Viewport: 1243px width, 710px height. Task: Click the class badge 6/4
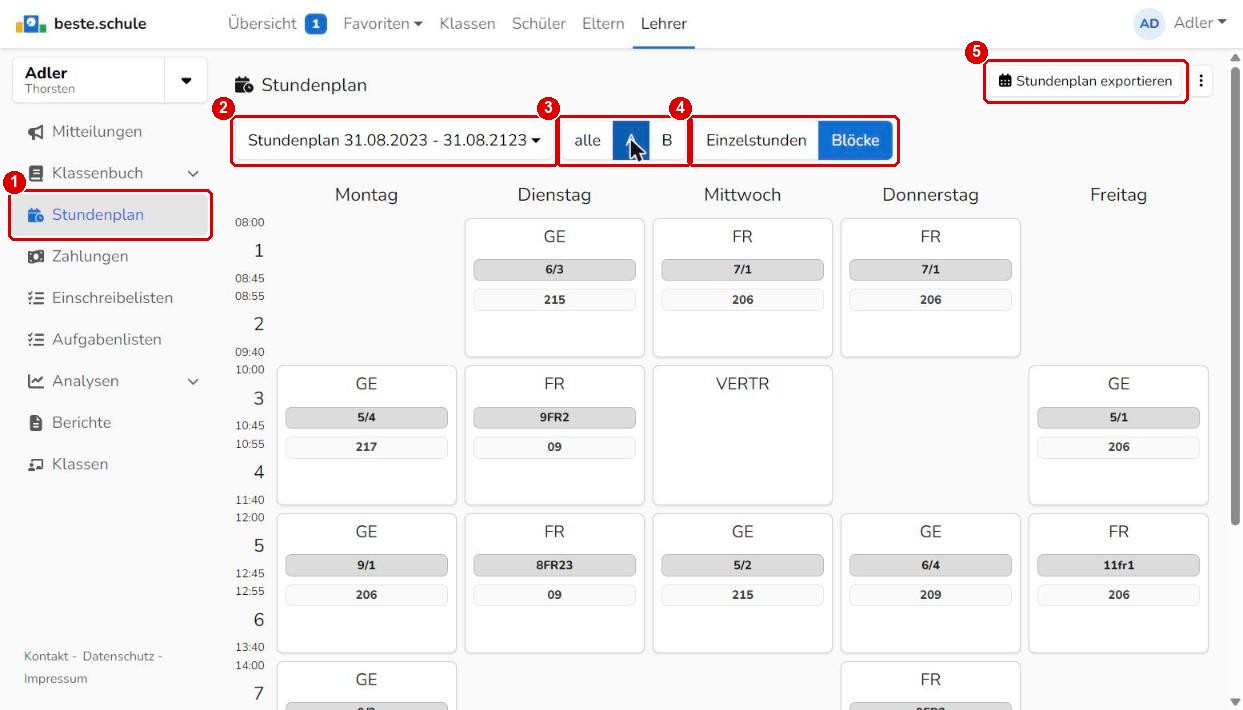[930, 565]
